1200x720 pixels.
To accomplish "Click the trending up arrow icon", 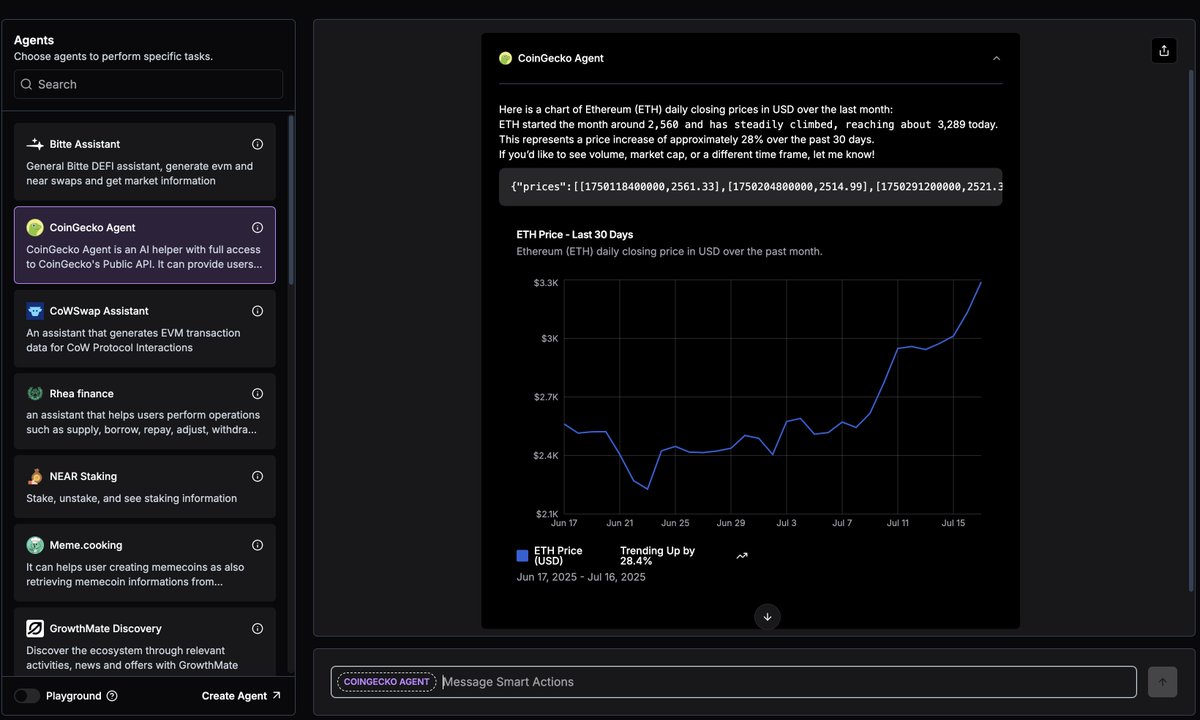I will 742,556.
